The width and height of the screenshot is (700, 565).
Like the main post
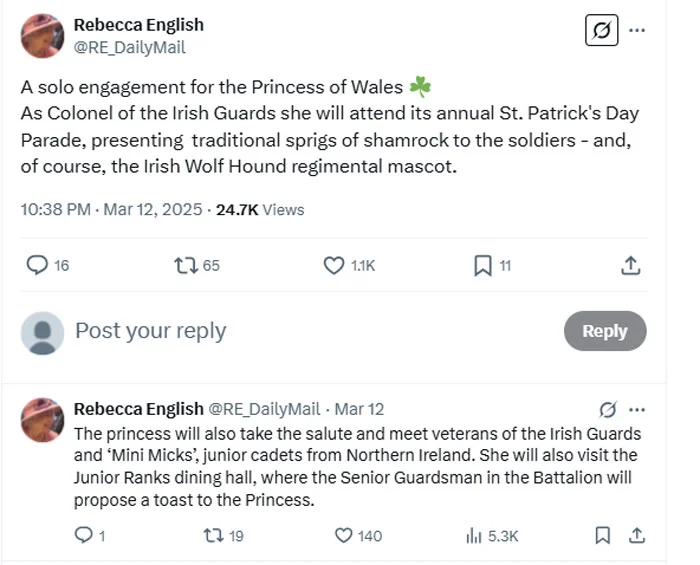pos(335,265)
